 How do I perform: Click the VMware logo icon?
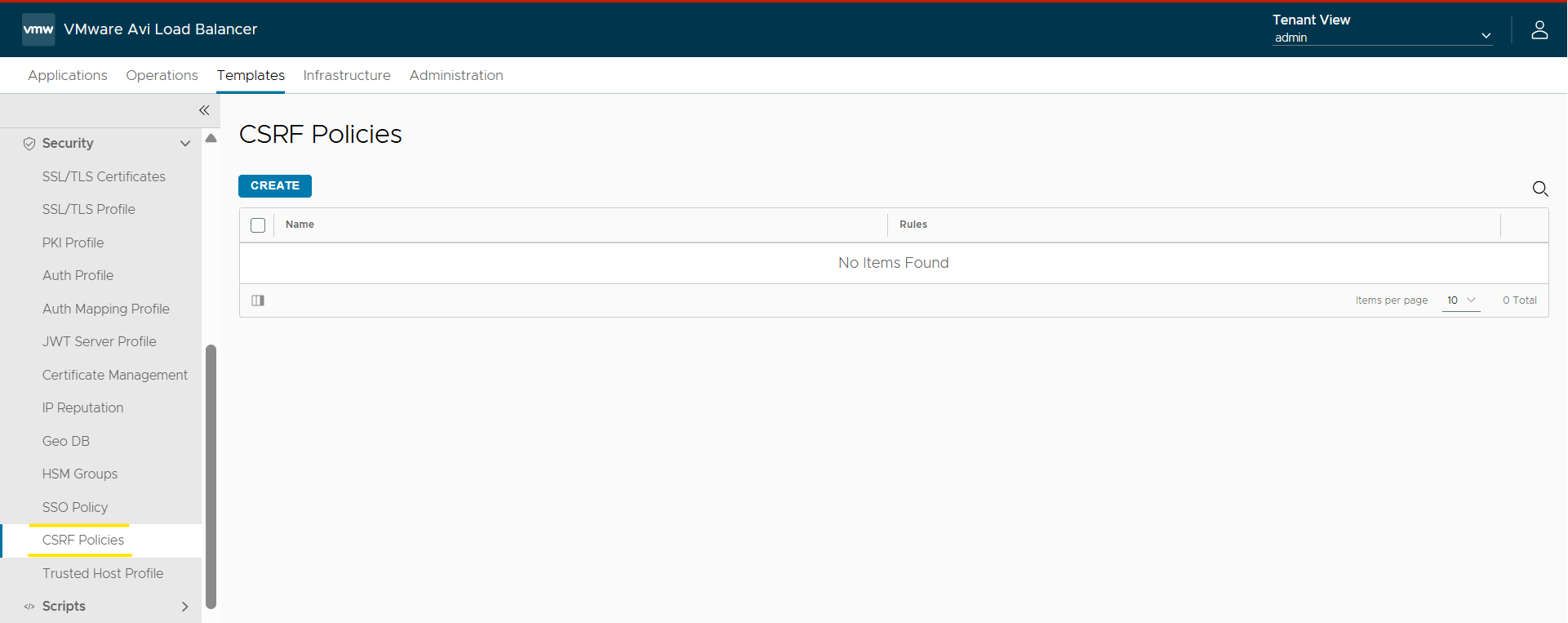[38, 29]
